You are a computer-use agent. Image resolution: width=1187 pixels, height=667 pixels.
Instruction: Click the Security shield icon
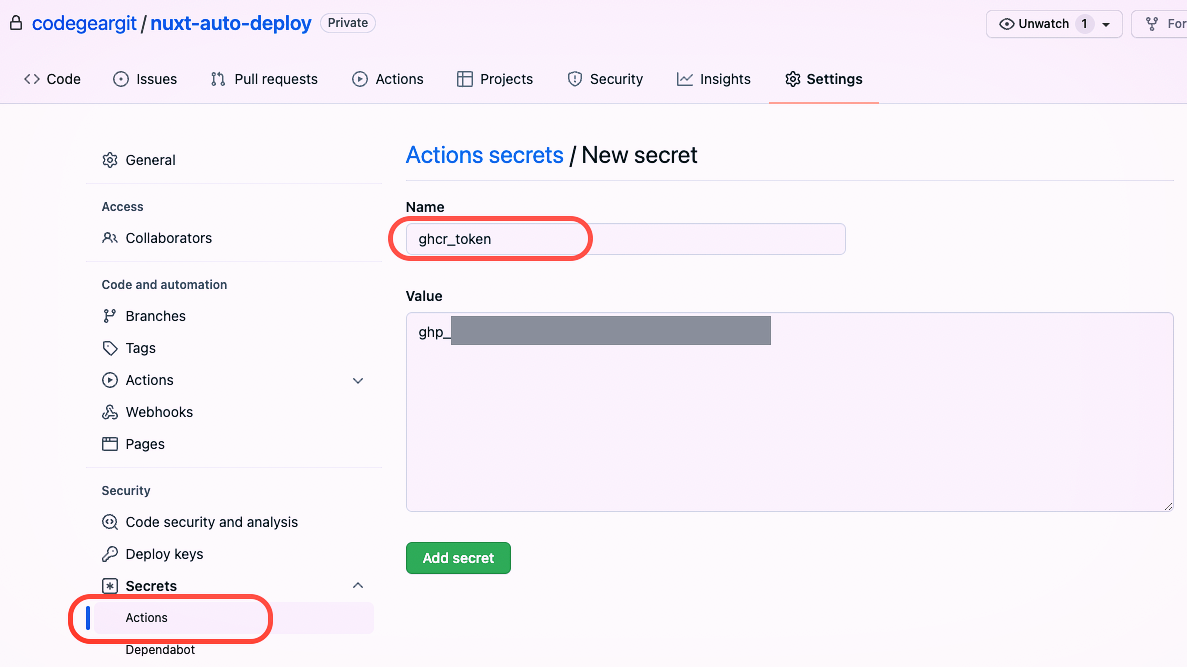[575, 79]
